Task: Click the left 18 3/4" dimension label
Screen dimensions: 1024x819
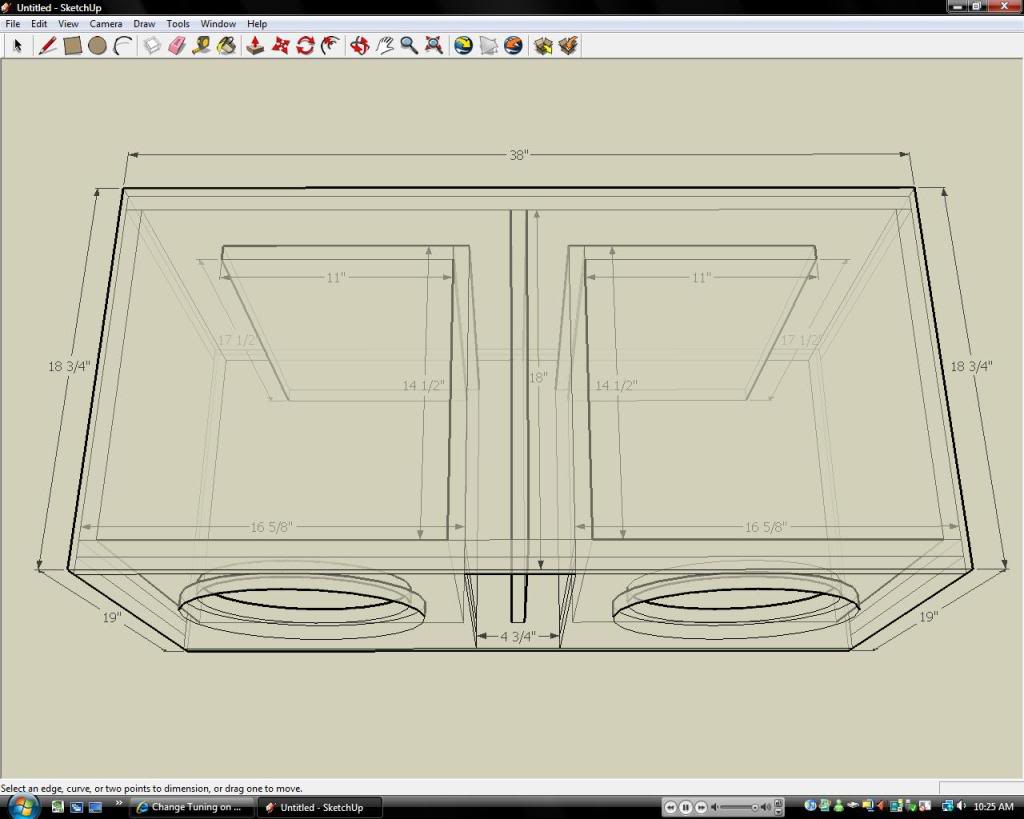Action: [x=69, y=366]
